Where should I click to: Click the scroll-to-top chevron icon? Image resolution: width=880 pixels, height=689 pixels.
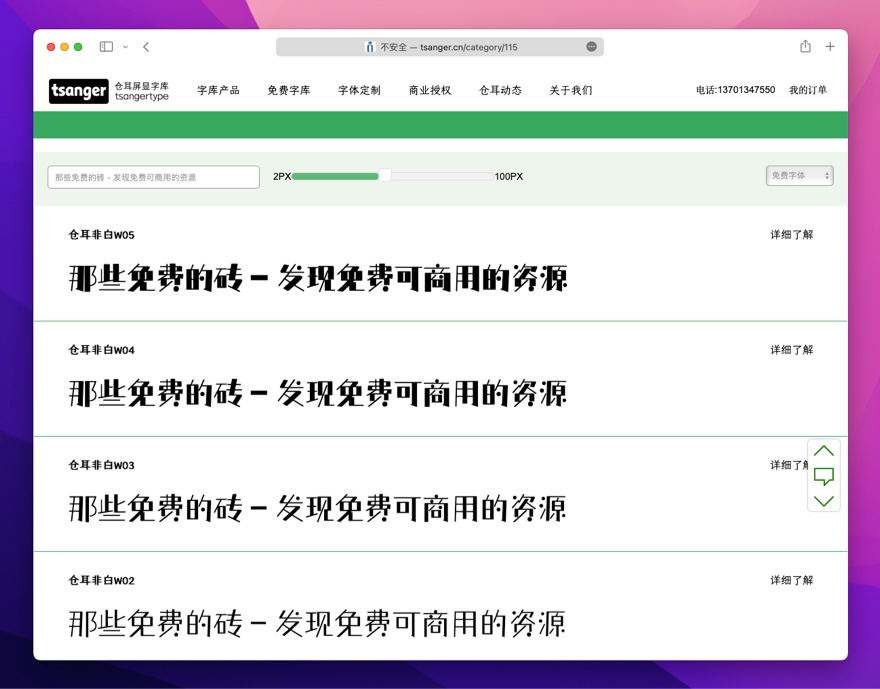click(823, 451)
